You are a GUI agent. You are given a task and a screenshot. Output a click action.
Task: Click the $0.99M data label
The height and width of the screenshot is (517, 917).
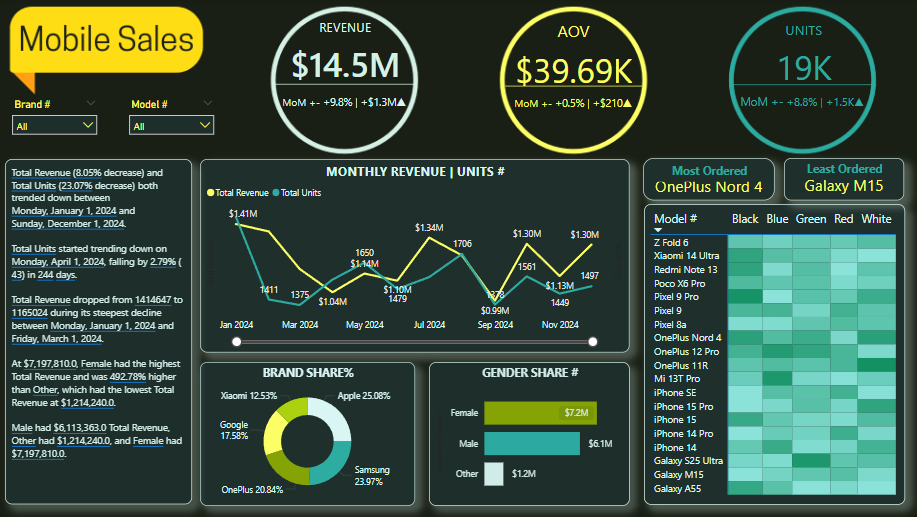495,310
